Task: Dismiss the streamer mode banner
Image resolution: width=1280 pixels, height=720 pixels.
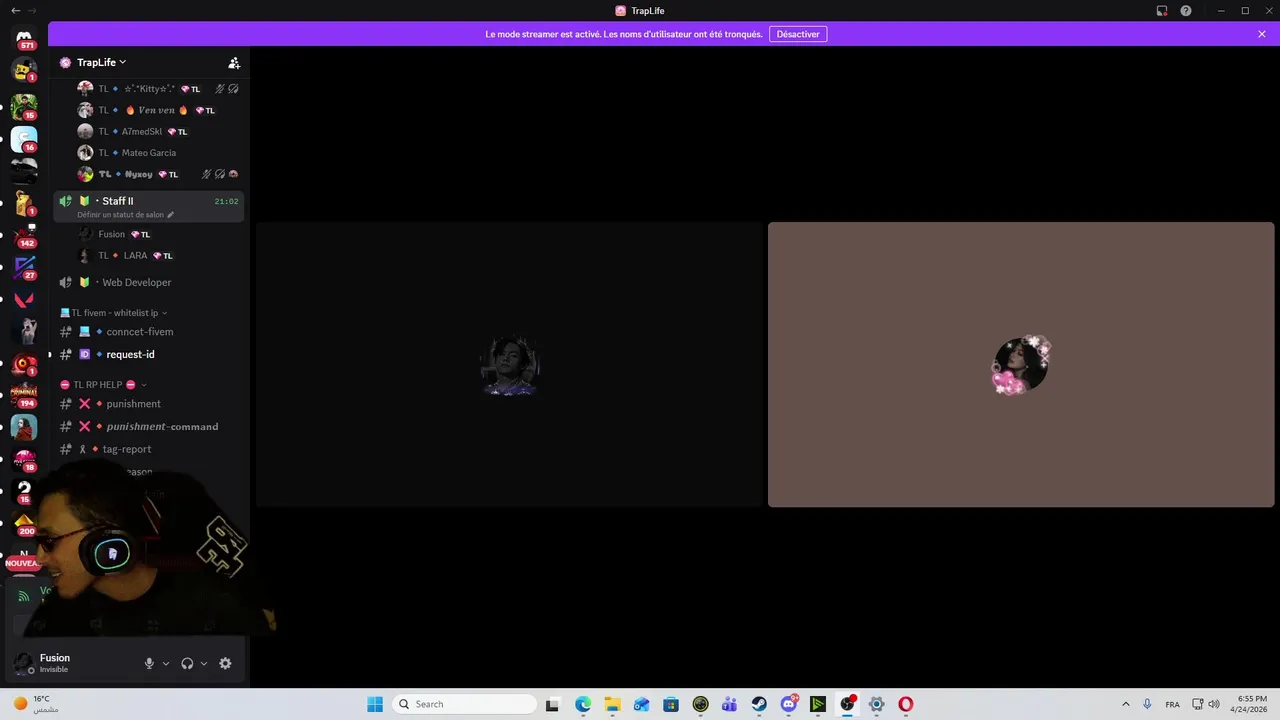Action: coord(1262,34)
